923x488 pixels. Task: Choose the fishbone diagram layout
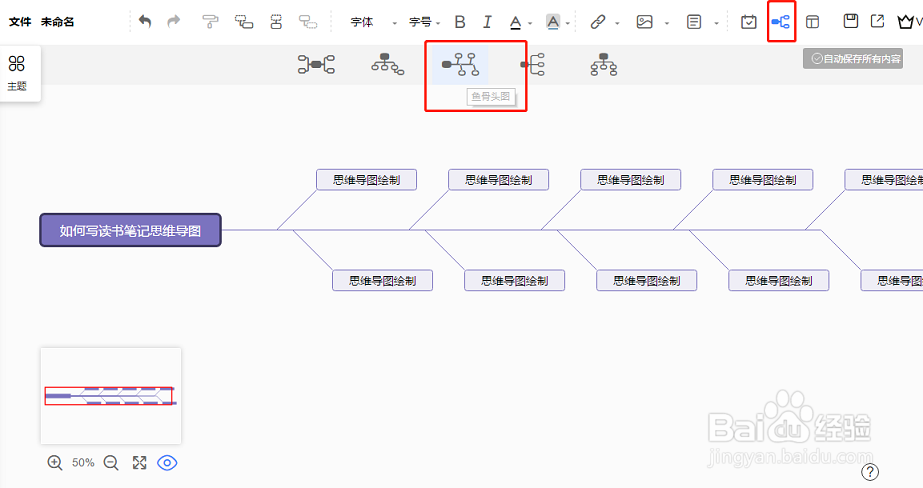click(x=460, y=64)
